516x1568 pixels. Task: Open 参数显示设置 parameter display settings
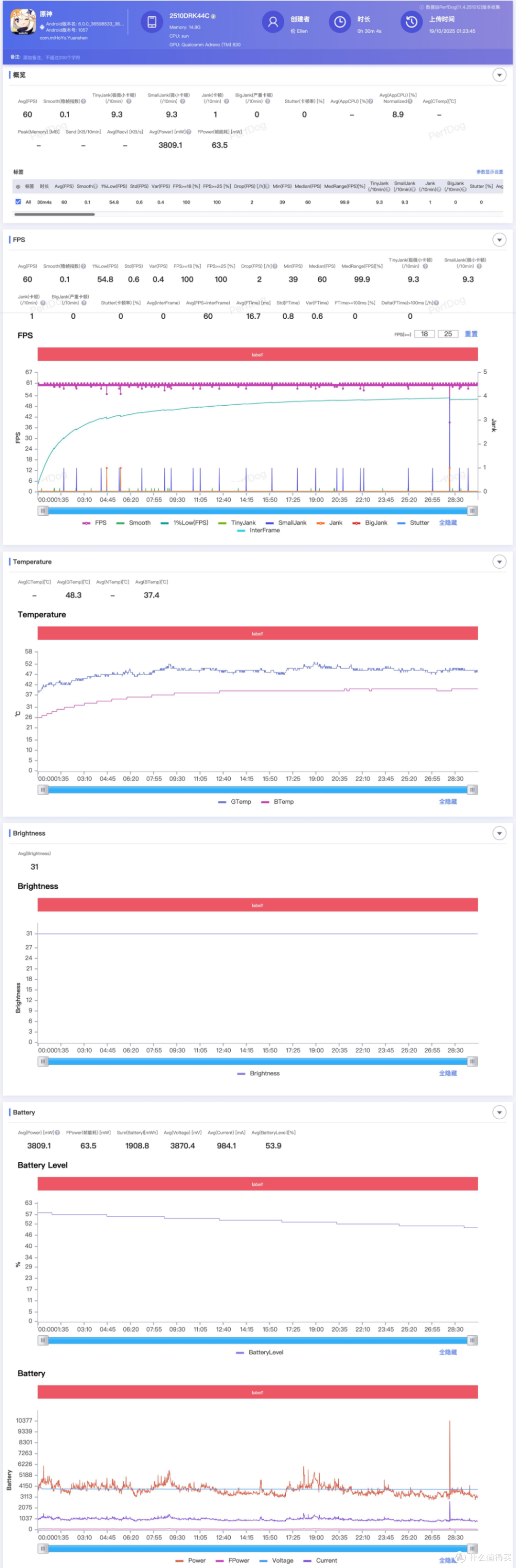489,172
